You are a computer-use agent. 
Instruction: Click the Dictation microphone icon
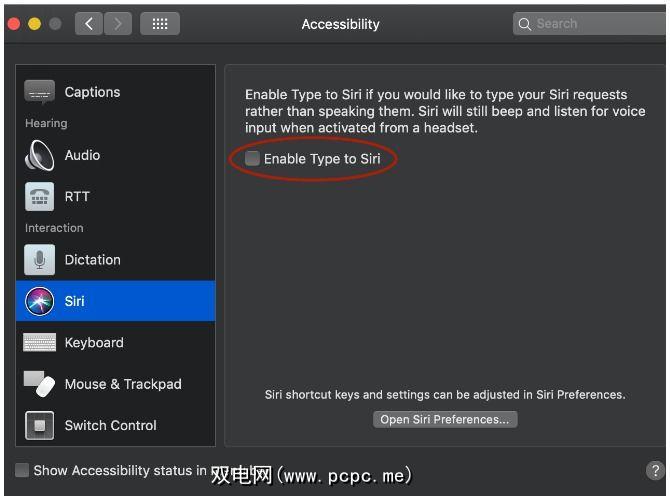40,260
